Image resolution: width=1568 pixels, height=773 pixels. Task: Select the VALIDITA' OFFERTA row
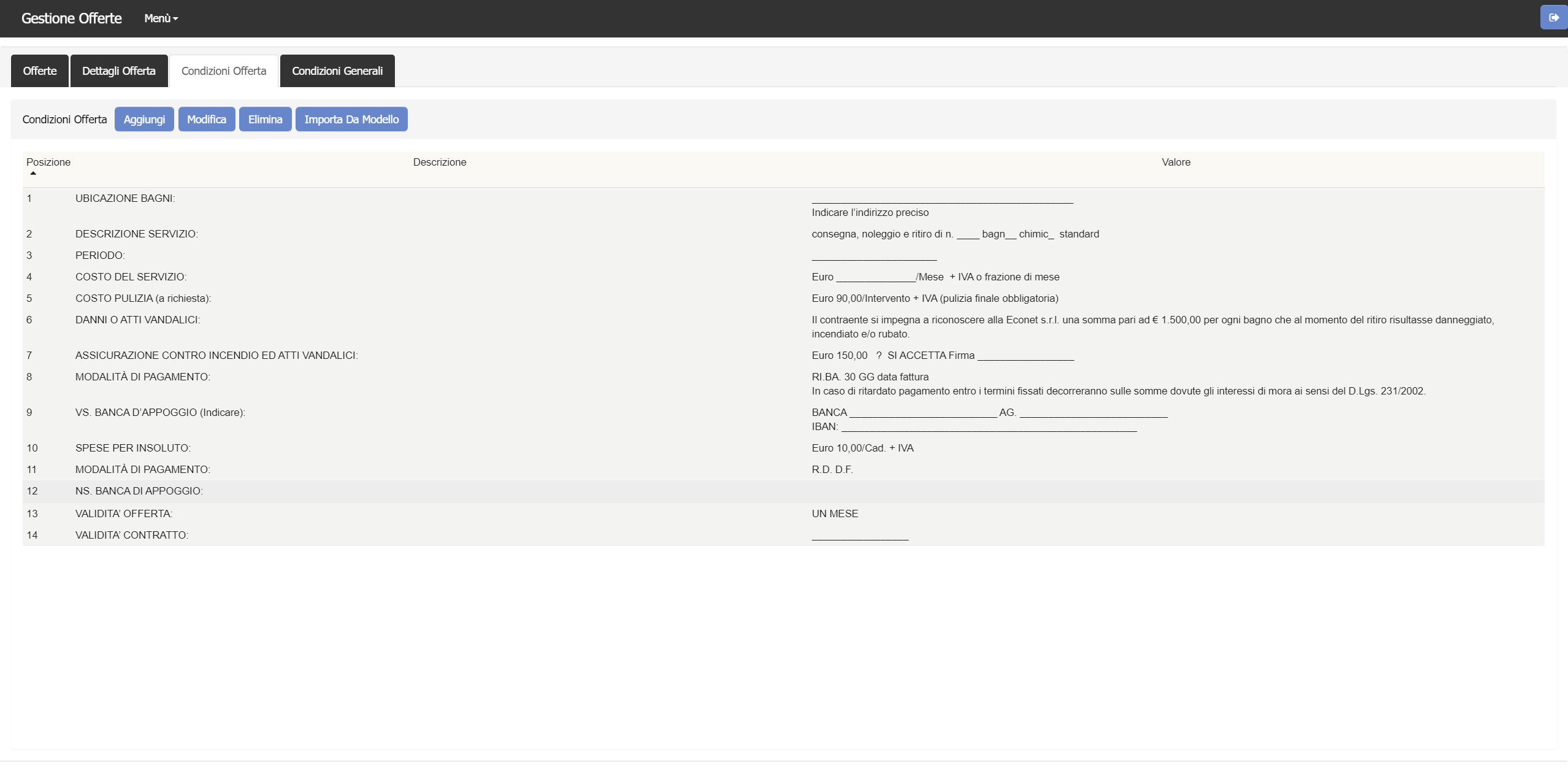click(124, 514)
